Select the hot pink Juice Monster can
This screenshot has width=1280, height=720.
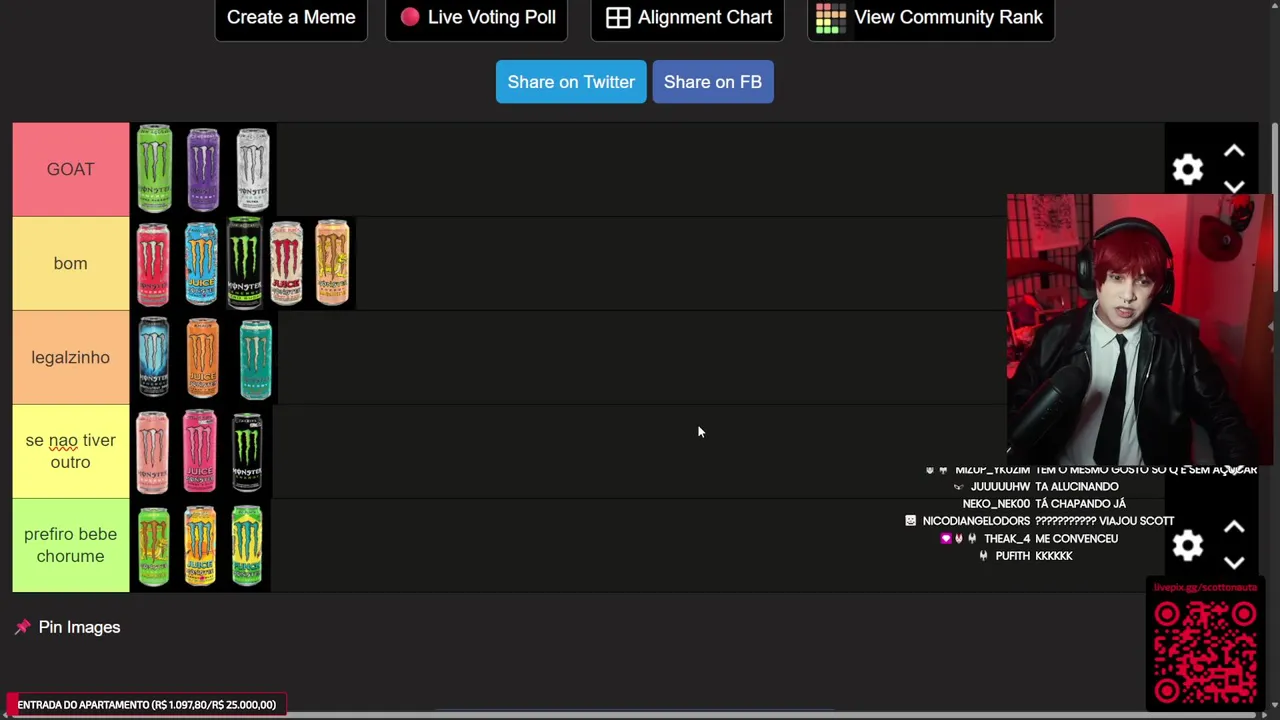200,451
